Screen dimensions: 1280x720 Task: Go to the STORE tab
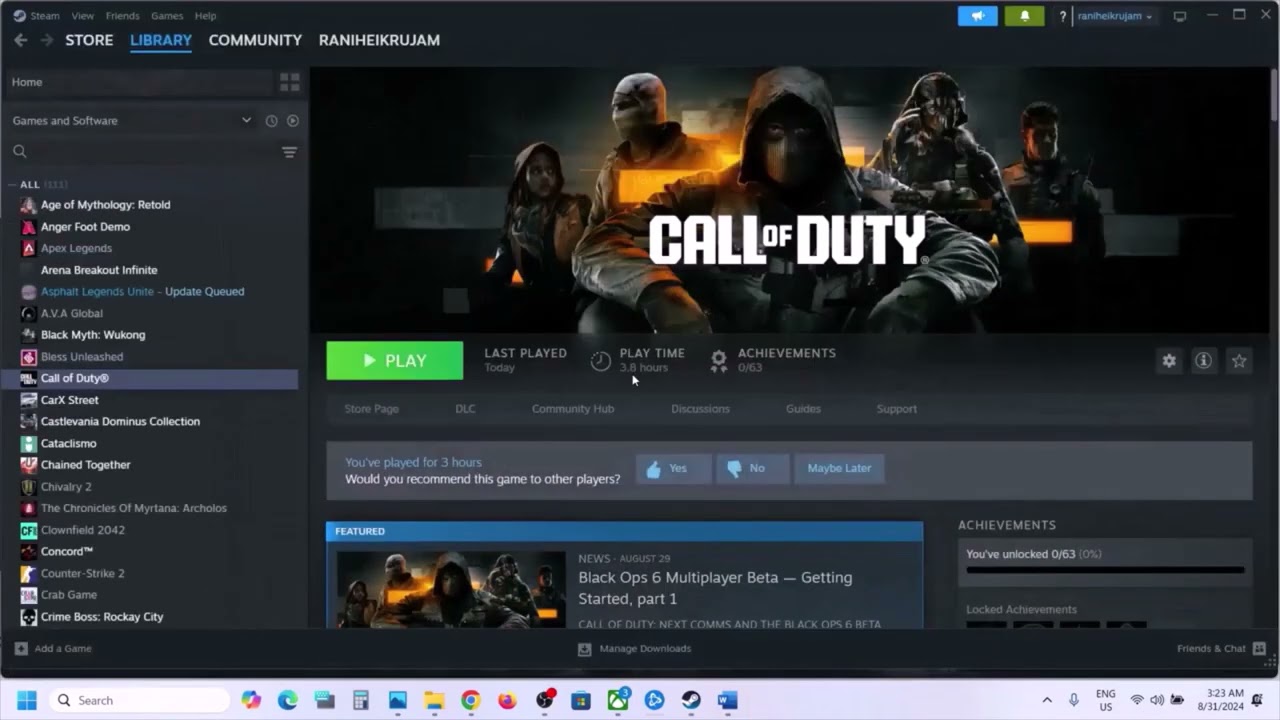(x=89, y=40)
